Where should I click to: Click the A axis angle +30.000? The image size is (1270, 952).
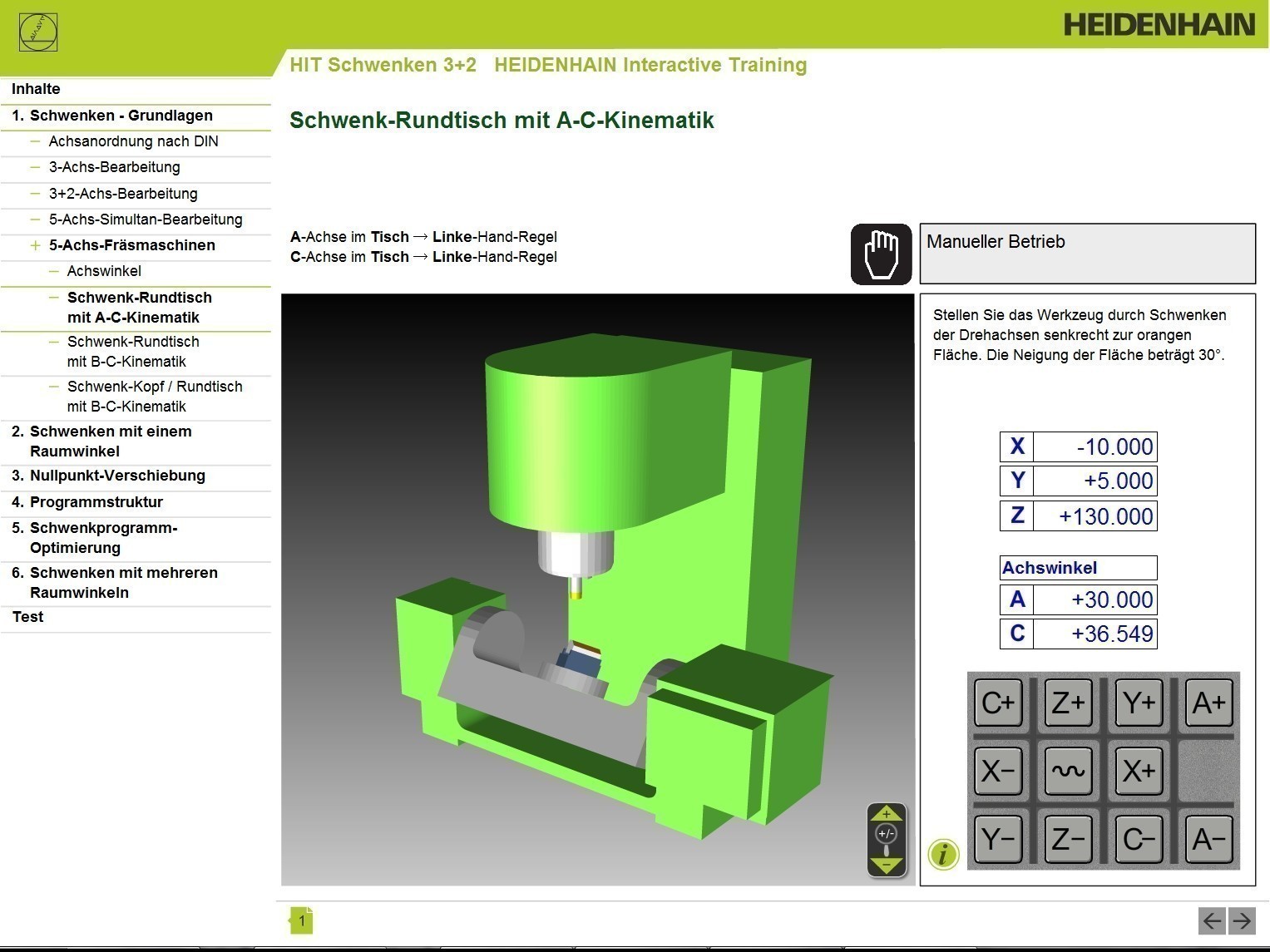1095,599
